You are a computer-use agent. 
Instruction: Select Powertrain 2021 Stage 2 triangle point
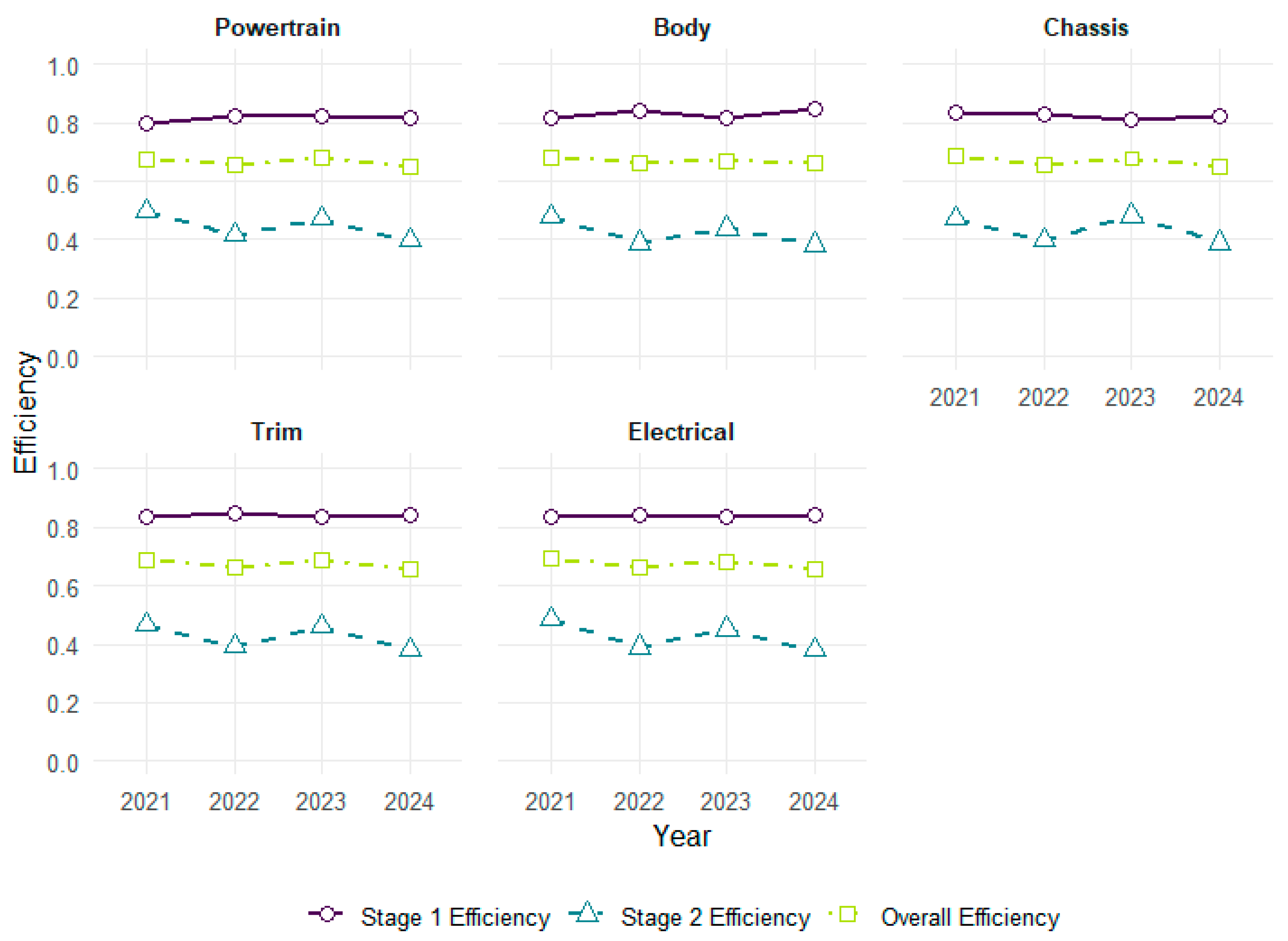tap(146, 210)
